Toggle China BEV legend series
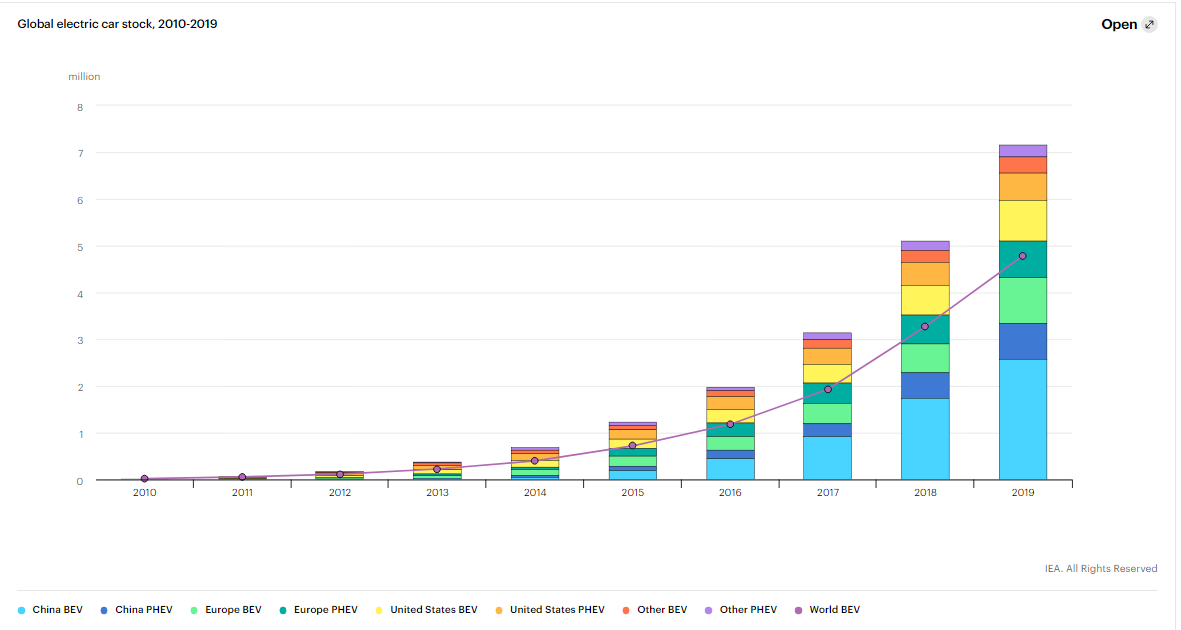1181x630 pixels. (50, 610)
